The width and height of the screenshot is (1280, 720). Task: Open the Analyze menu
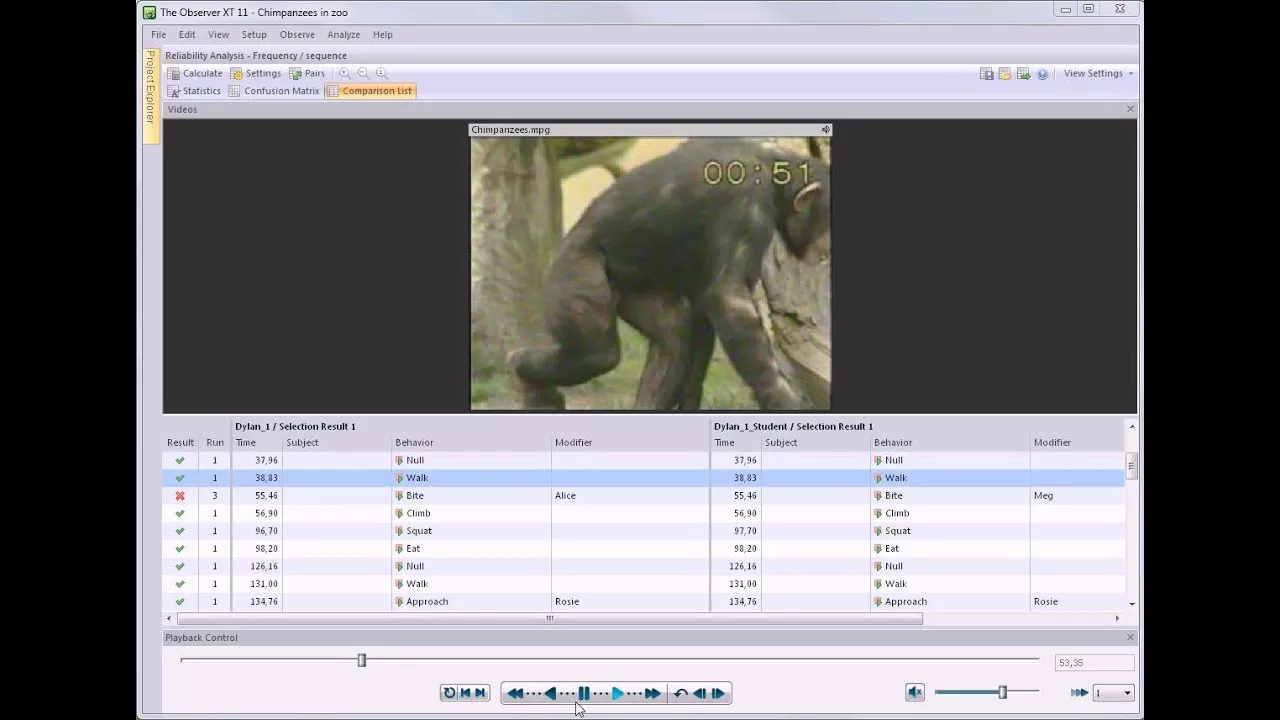point(343,34)
